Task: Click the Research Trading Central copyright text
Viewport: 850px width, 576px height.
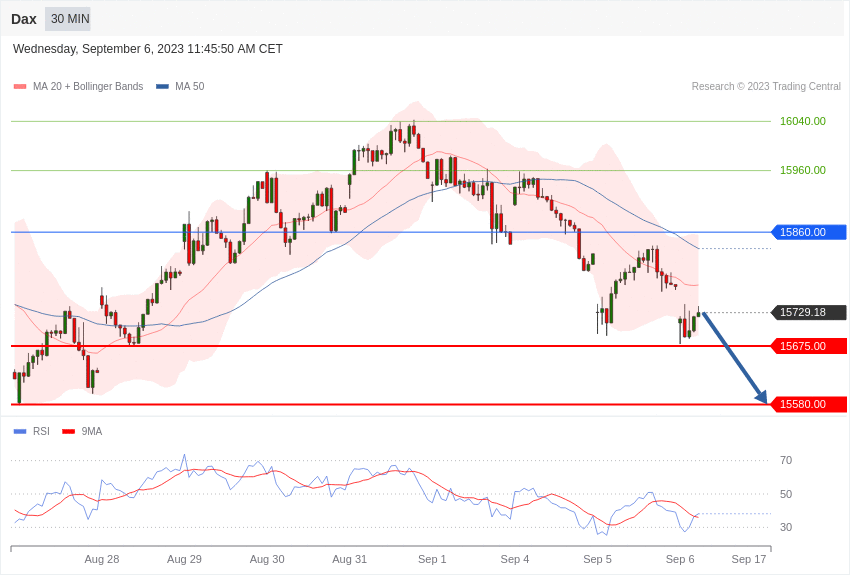Action: click(x=766, y=87)
